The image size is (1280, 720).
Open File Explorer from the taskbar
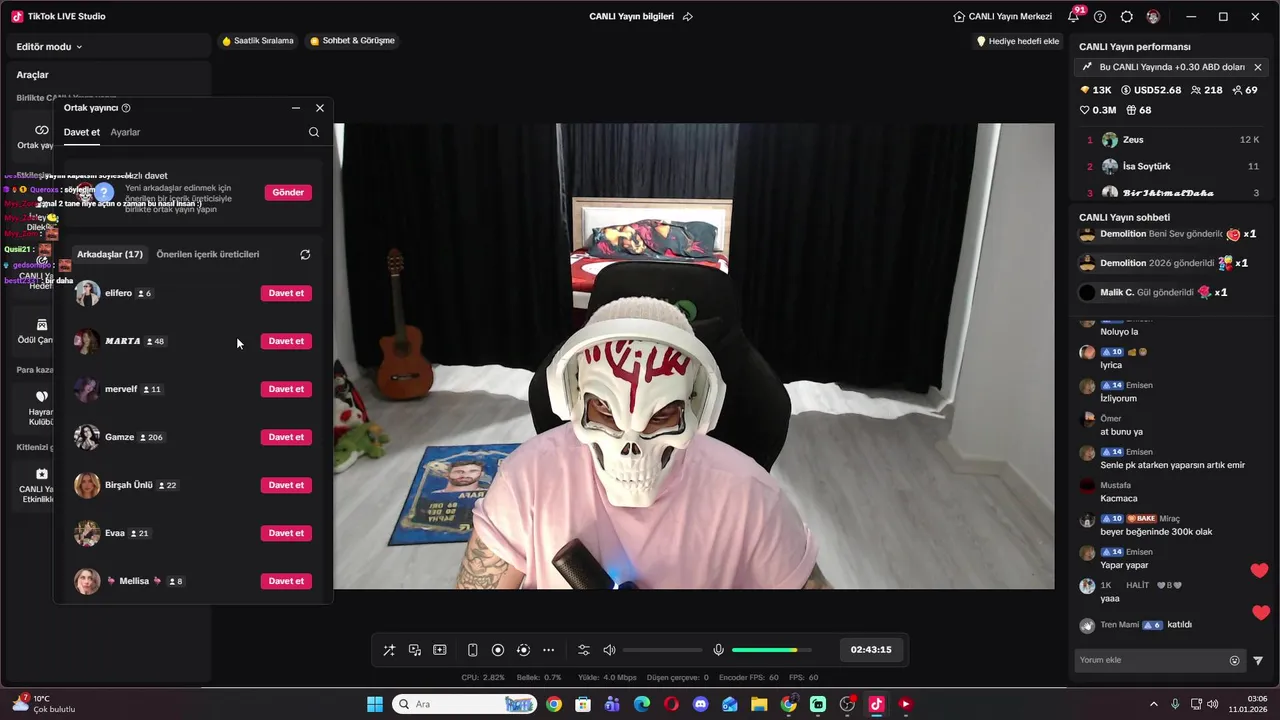click(759, 704)
